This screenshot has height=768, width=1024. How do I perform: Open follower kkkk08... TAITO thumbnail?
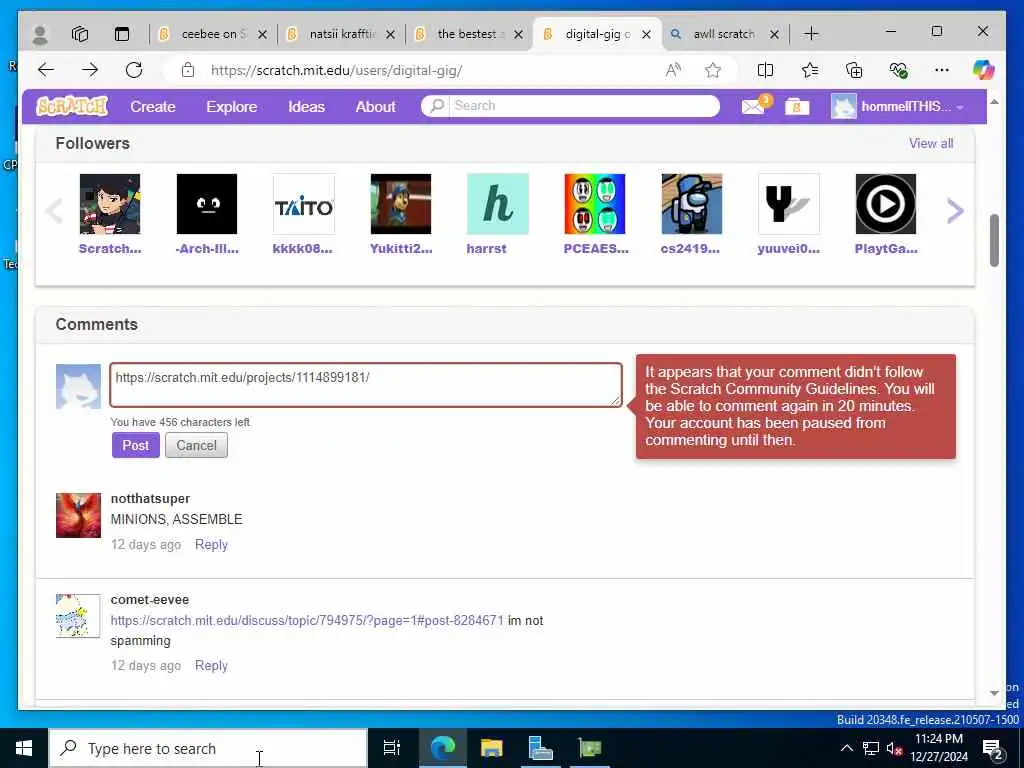pyautogui.click(x=304, y=204)
